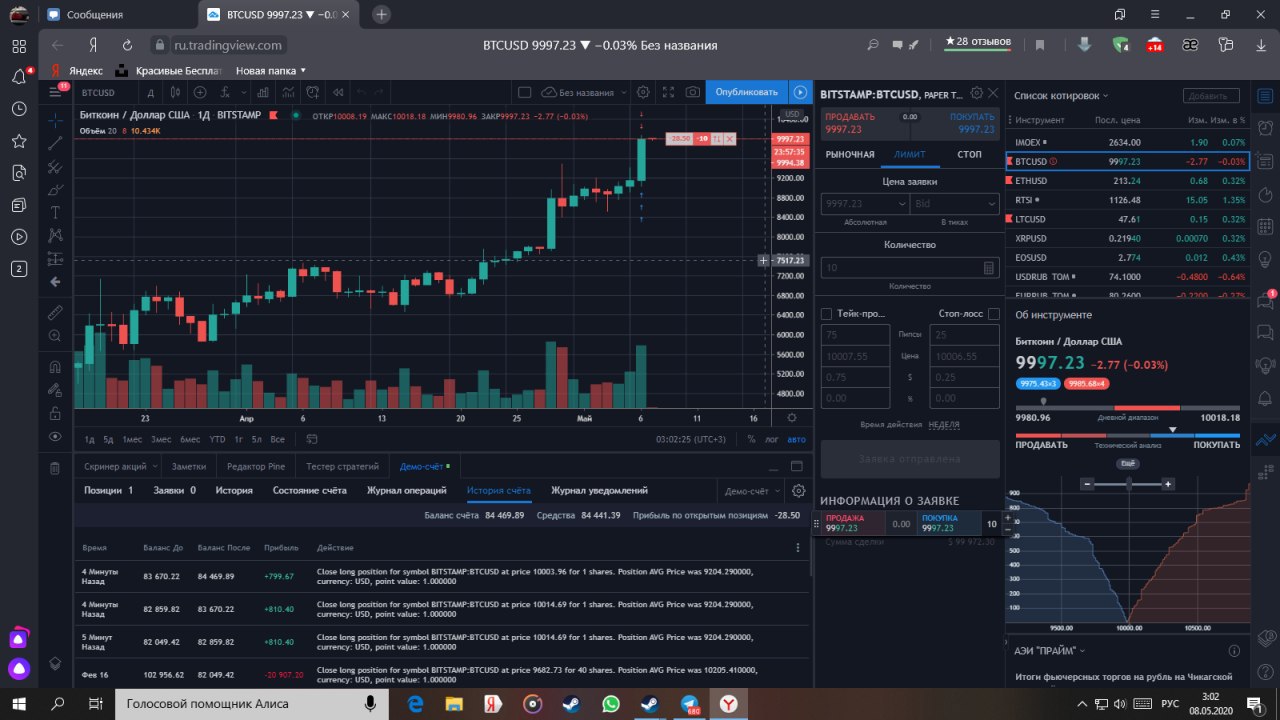Open the quantity calculator icon
The image size is (1280, 720).
point(989,267)
